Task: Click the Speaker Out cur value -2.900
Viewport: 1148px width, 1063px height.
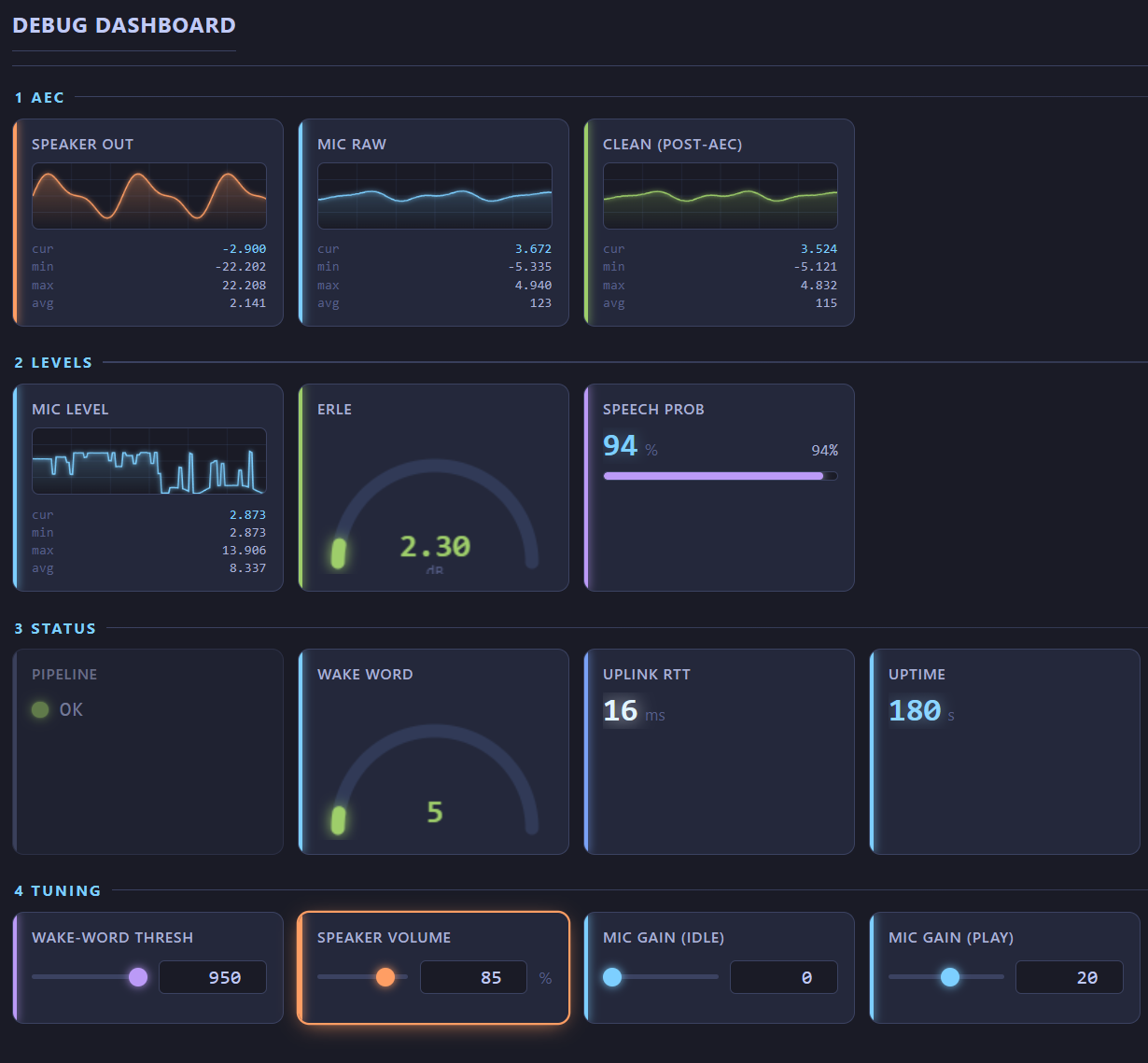Action: click(245, 248)
